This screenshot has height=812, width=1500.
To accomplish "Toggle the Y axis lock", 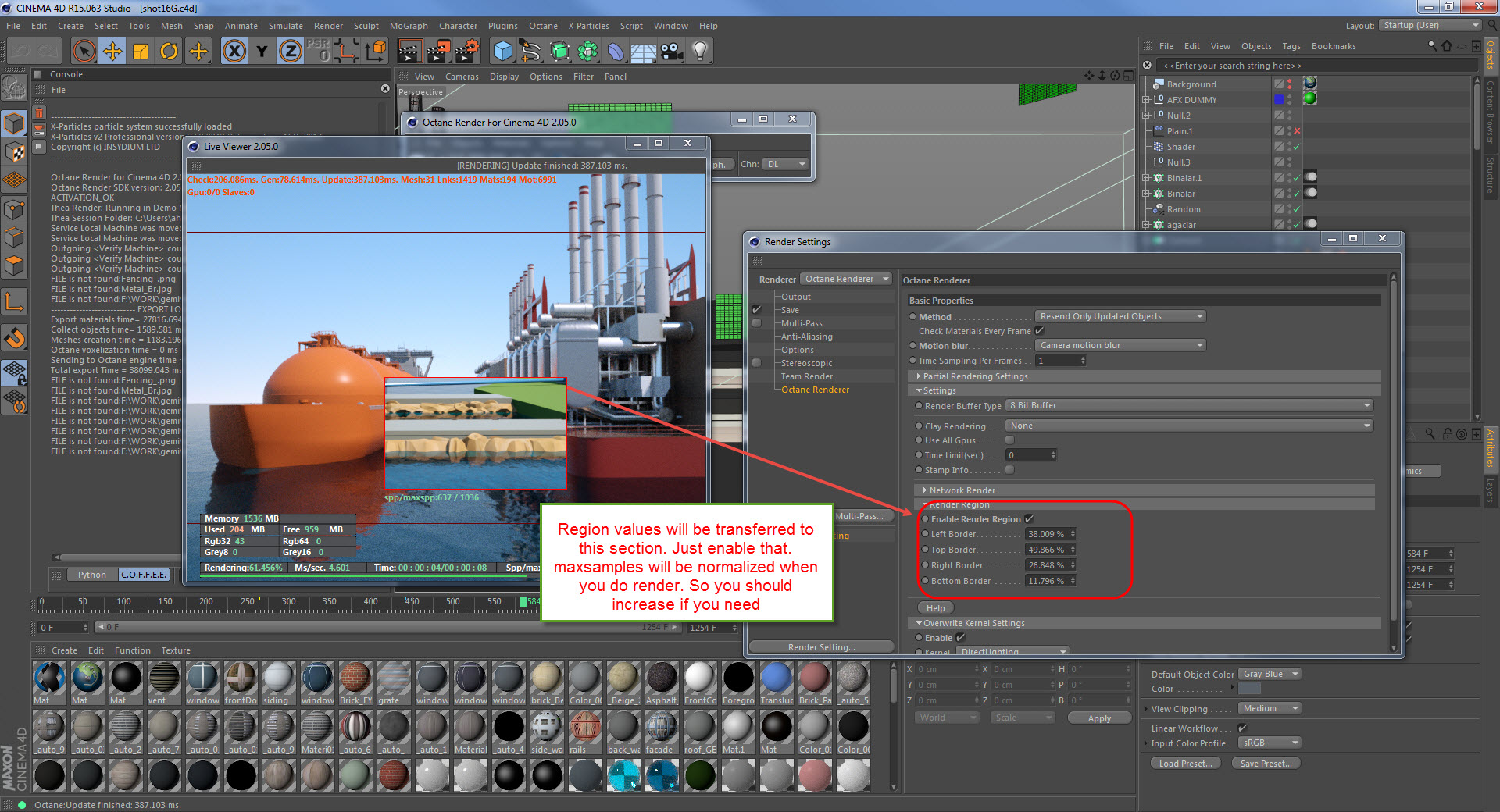I will tap(262, 52).
